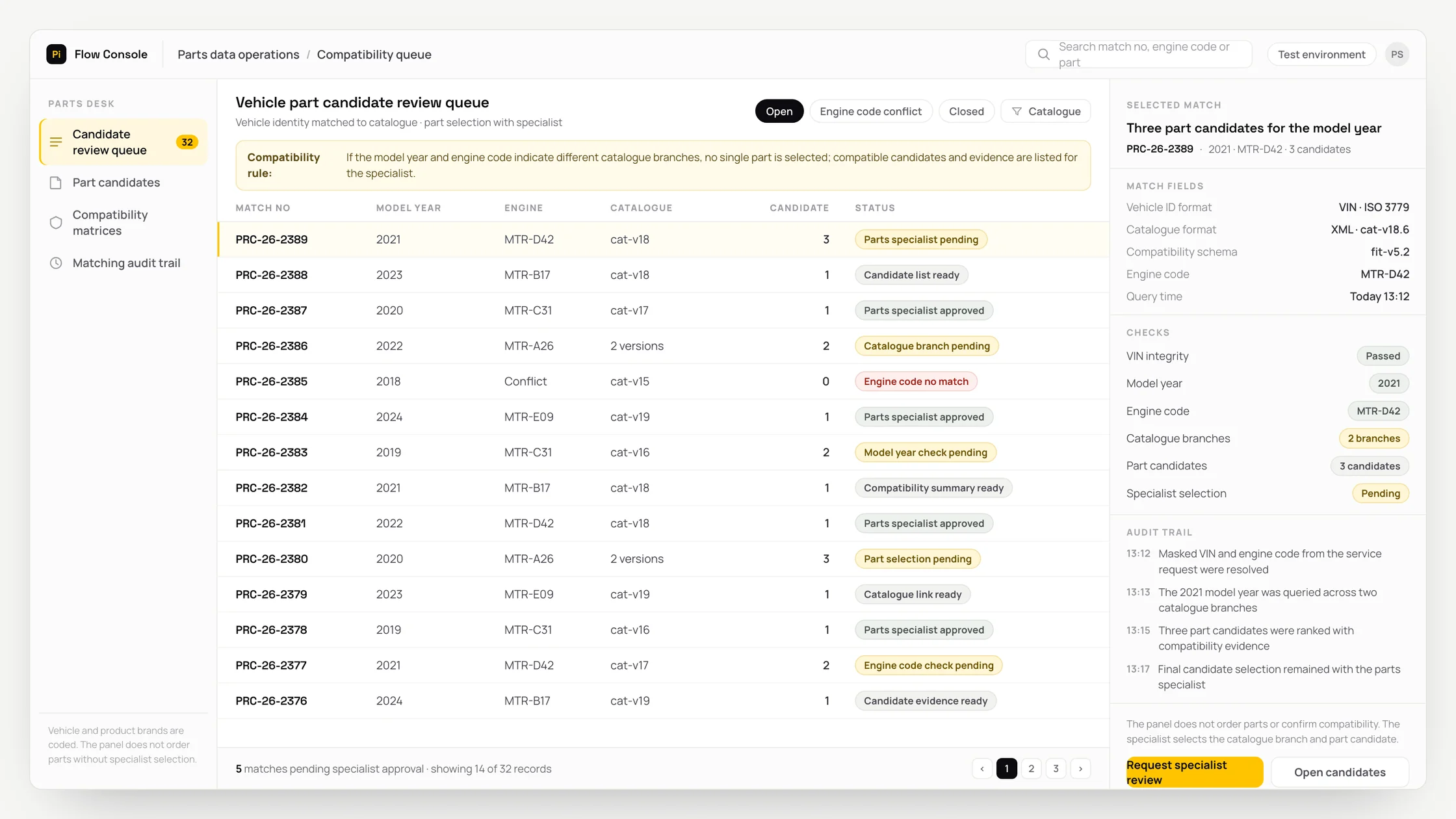The width and height of the screenshot is (1456, 819).
Task: Click Model year check pending badge
Action: (925, 452)
